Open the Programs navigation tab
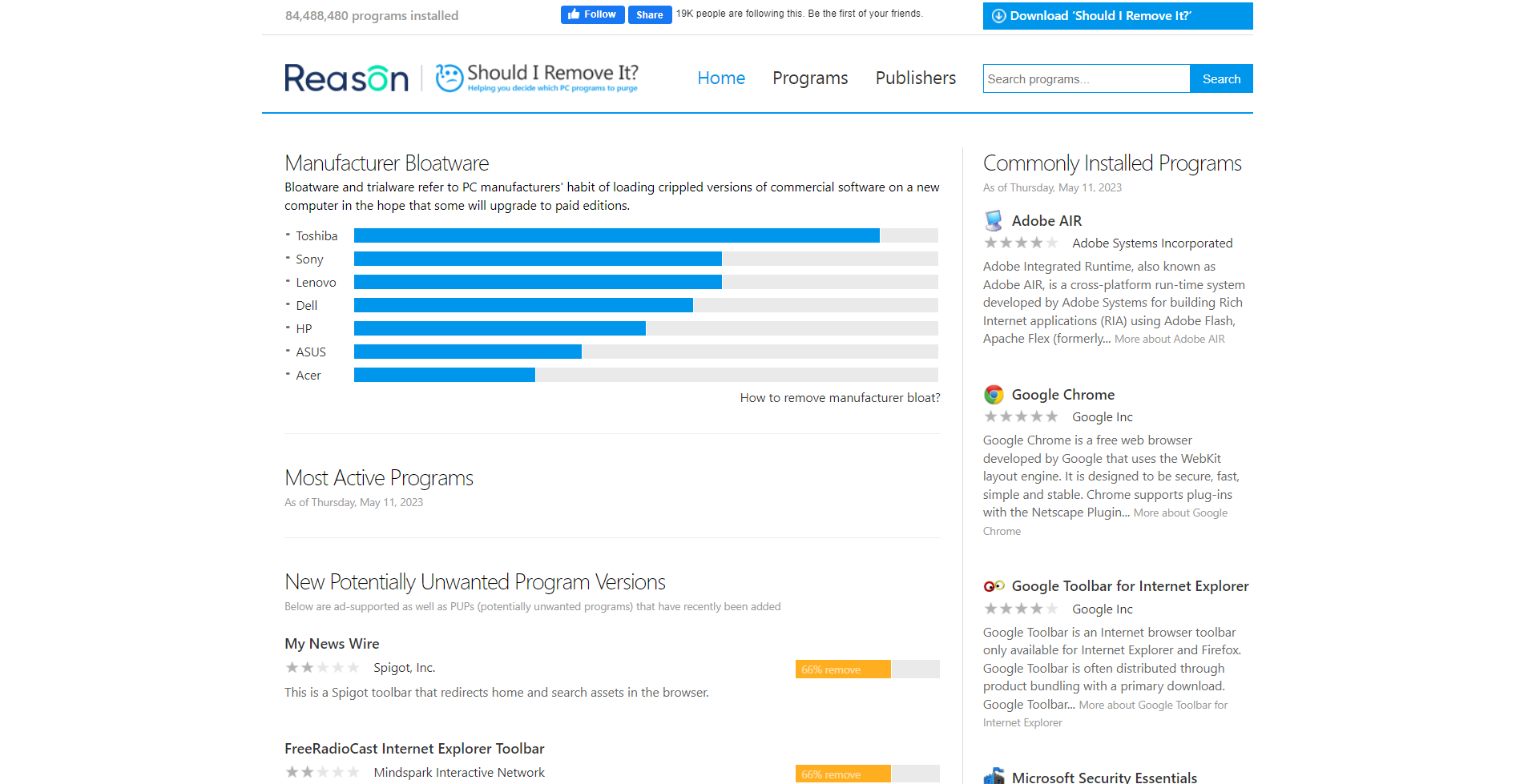This screenshot has width=1516, height=784. (810, 78)
